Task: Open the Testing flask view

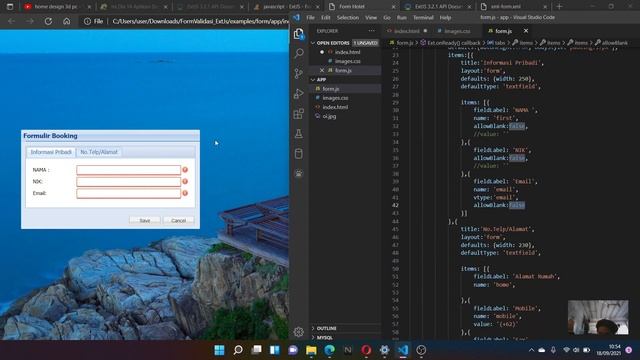Action: (299, 133)
